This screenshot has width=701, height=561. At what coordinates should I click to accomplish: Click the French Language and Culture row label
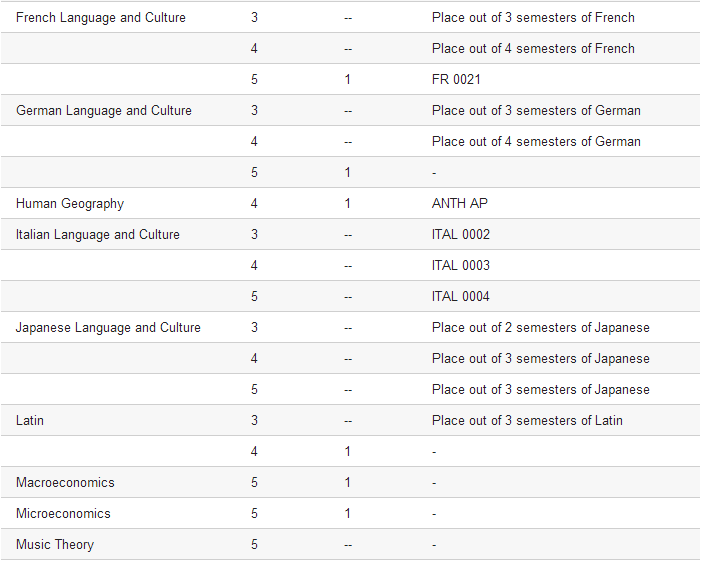(101, 17)
